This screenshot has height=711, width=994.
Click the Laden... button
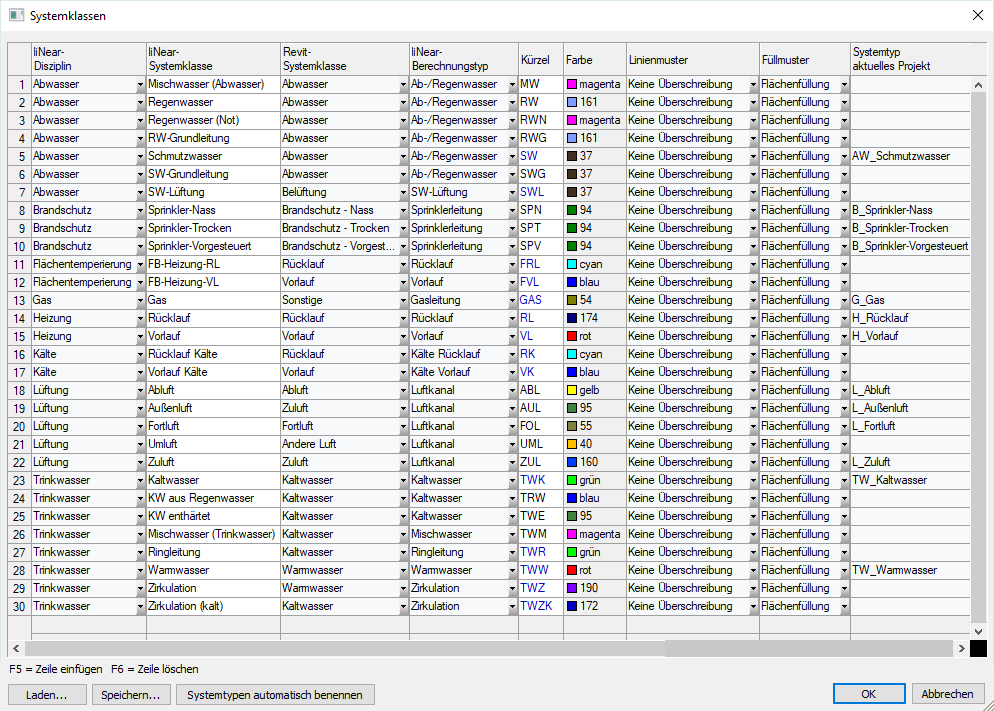(47, 695)
